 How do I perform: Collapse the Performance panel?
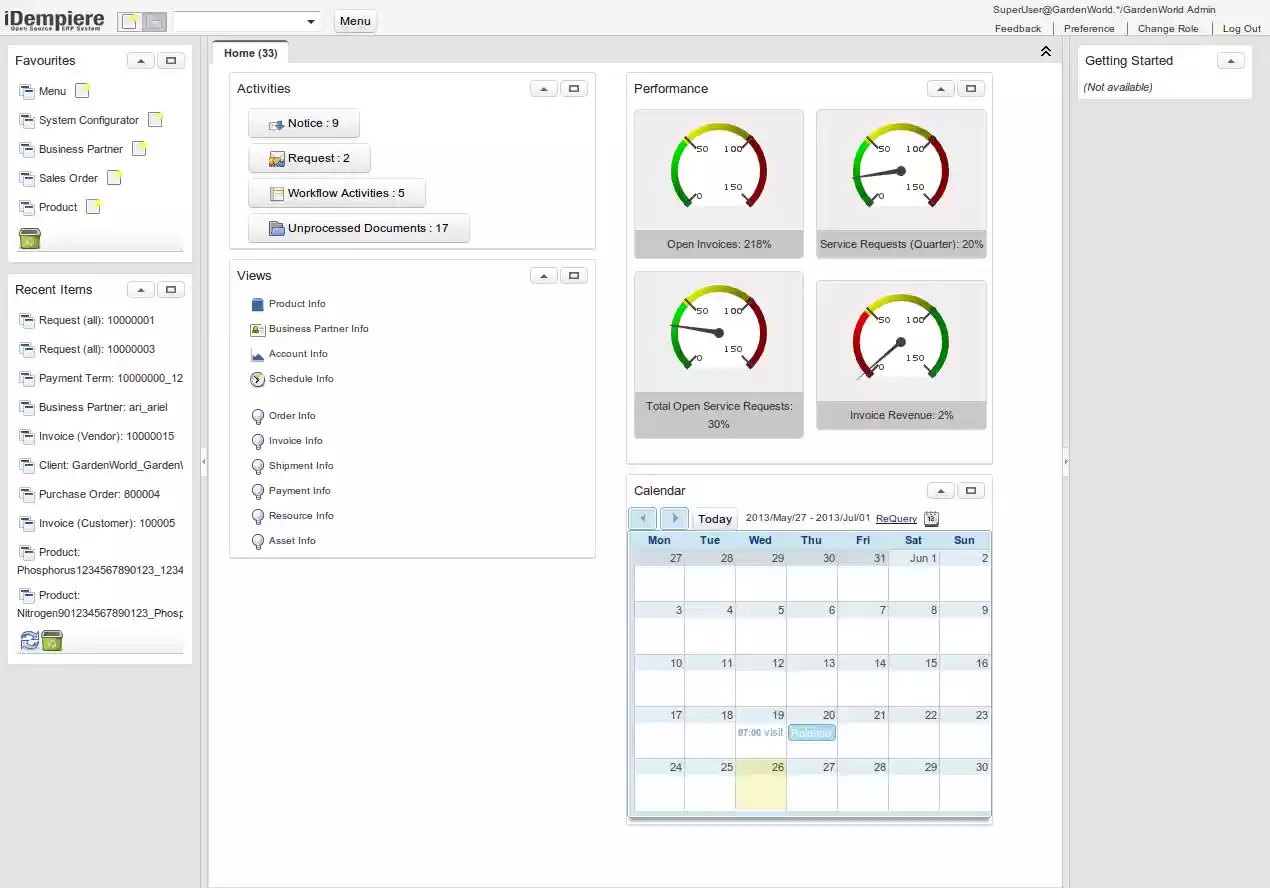click(x=940, y=88)
